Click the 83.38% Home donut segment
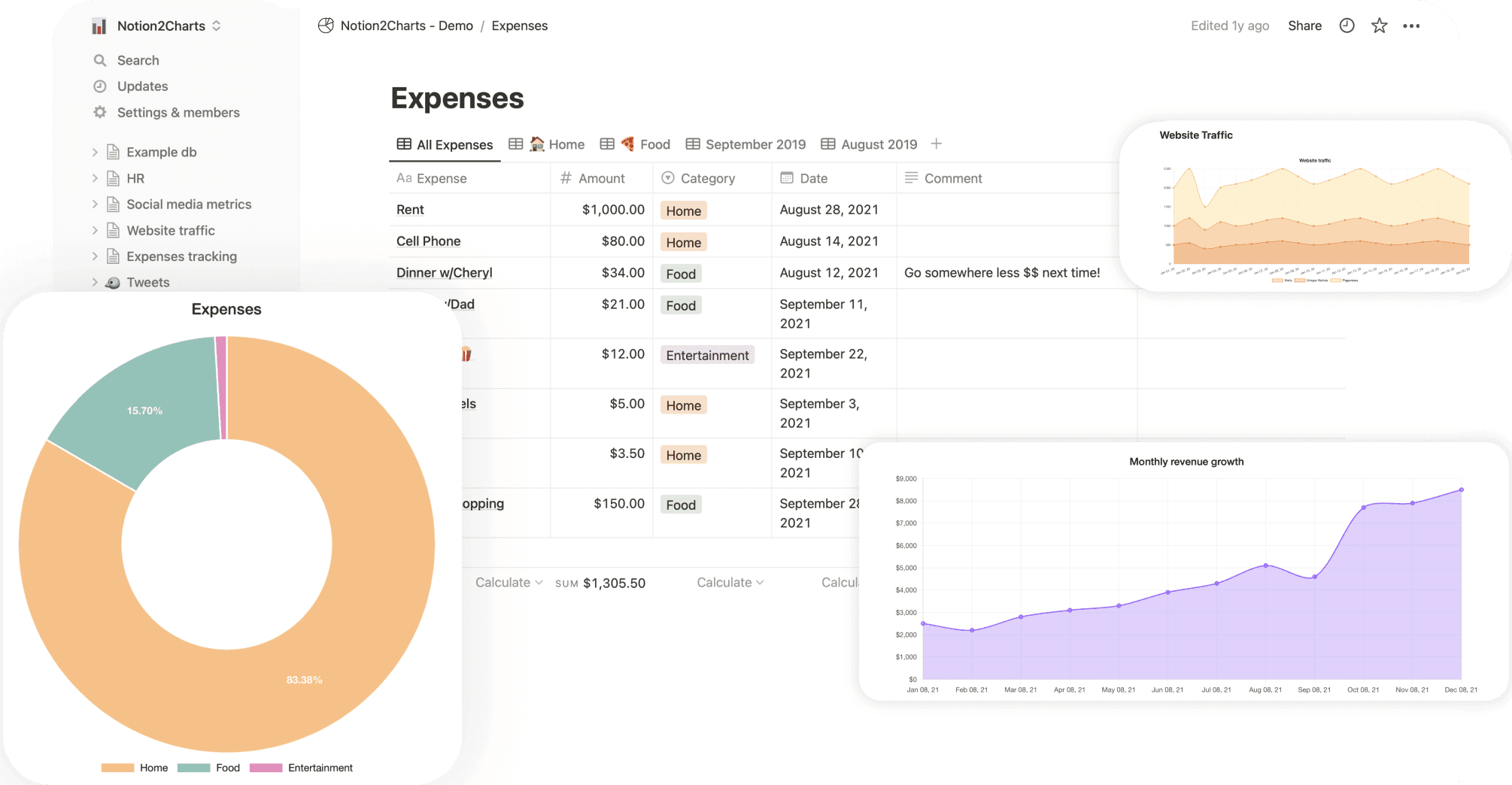Screen dimensions: 1512x785 (x=304, y=680)
